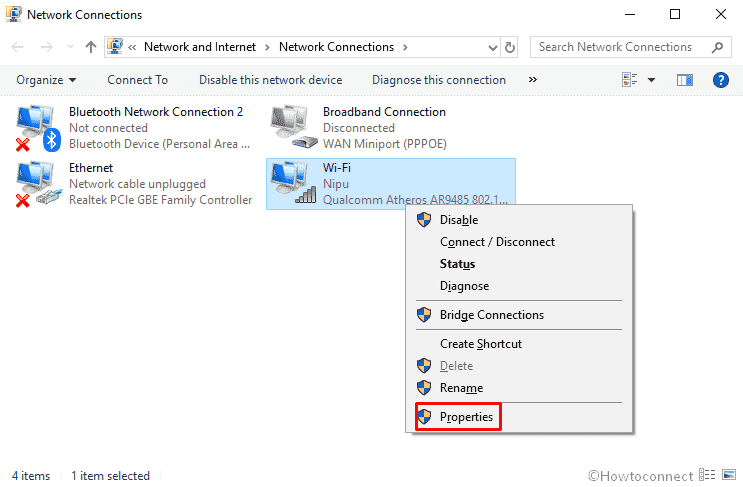The height and width of the screenshot is (487, 743).
Task: Click the Bluetooth Device (Personal Area ... text
Action: [x=159, y=144]
